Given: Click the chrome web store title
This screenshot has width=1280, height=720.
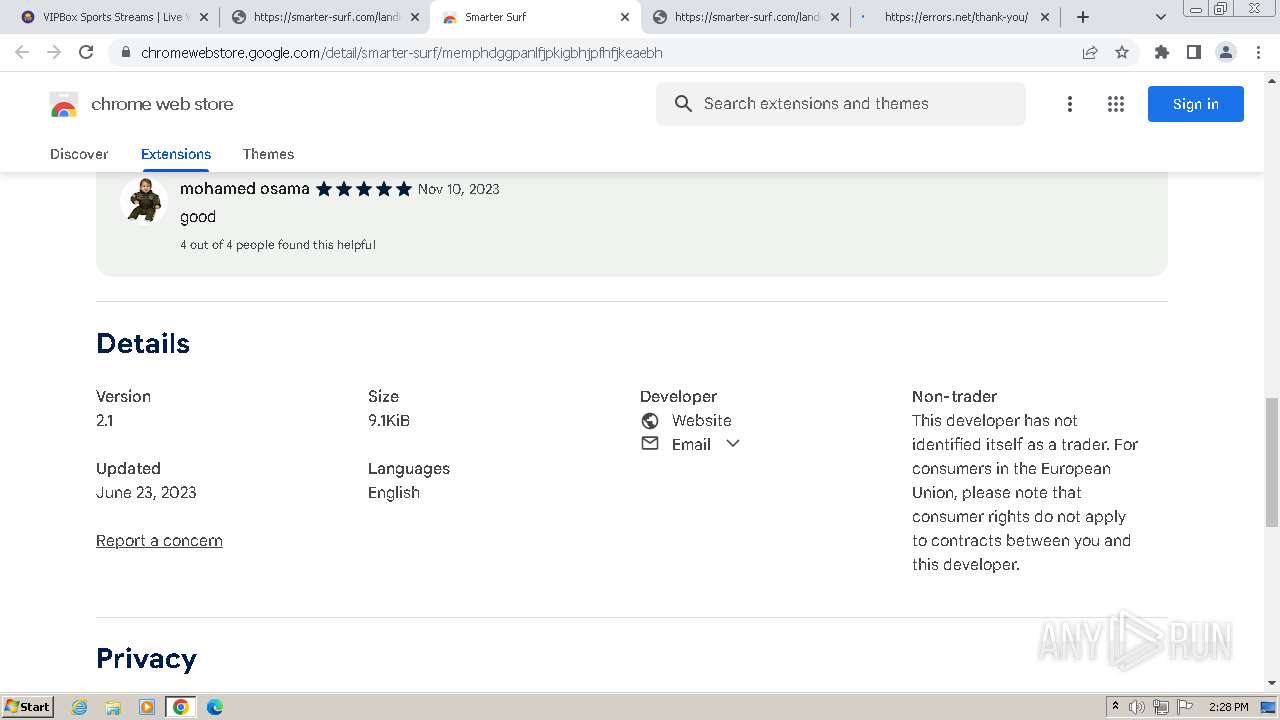Looking at the screenshot, I should [162, 104].
